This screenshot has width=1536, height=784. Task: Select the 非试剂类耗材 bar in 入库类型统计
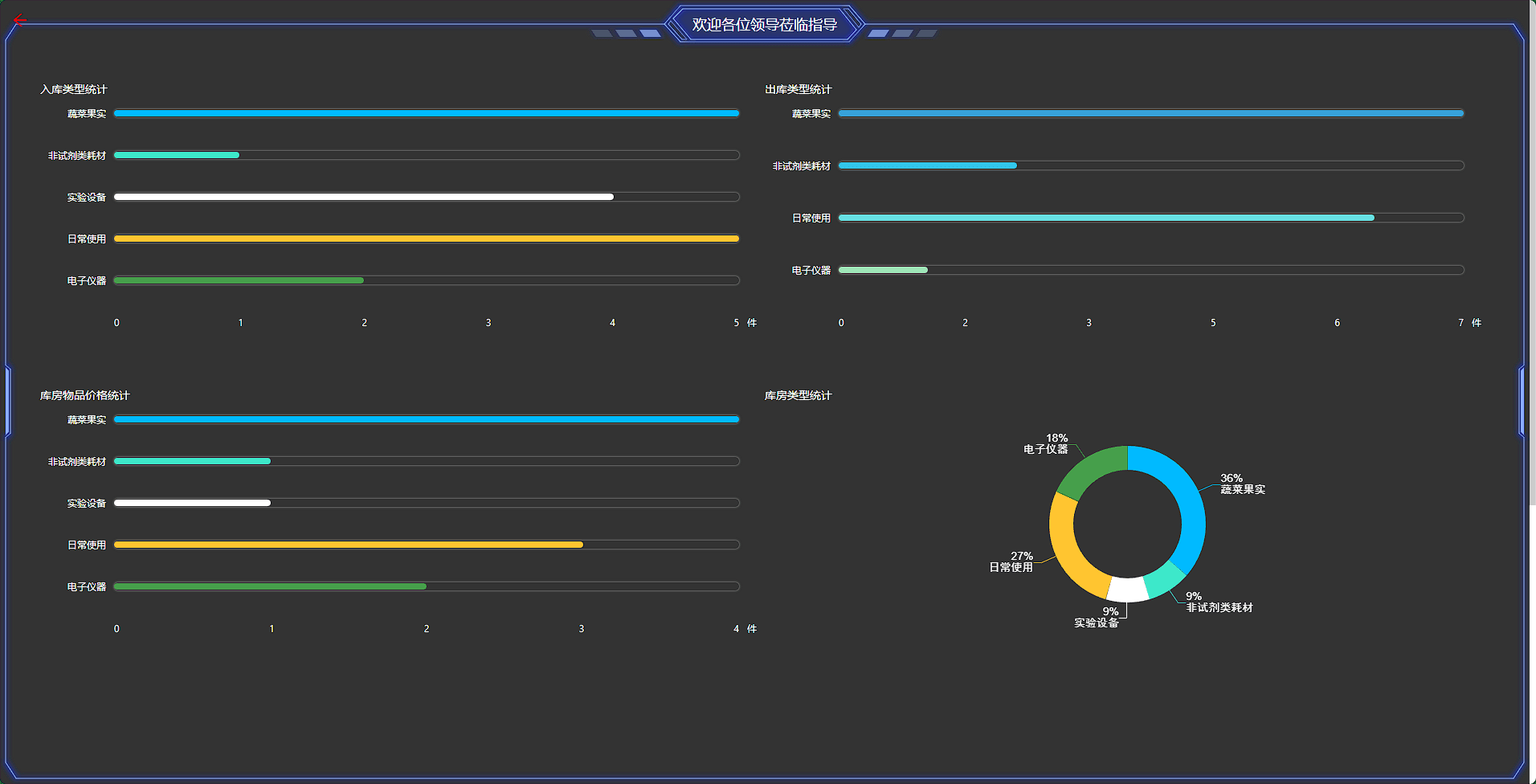click(177, 155)
